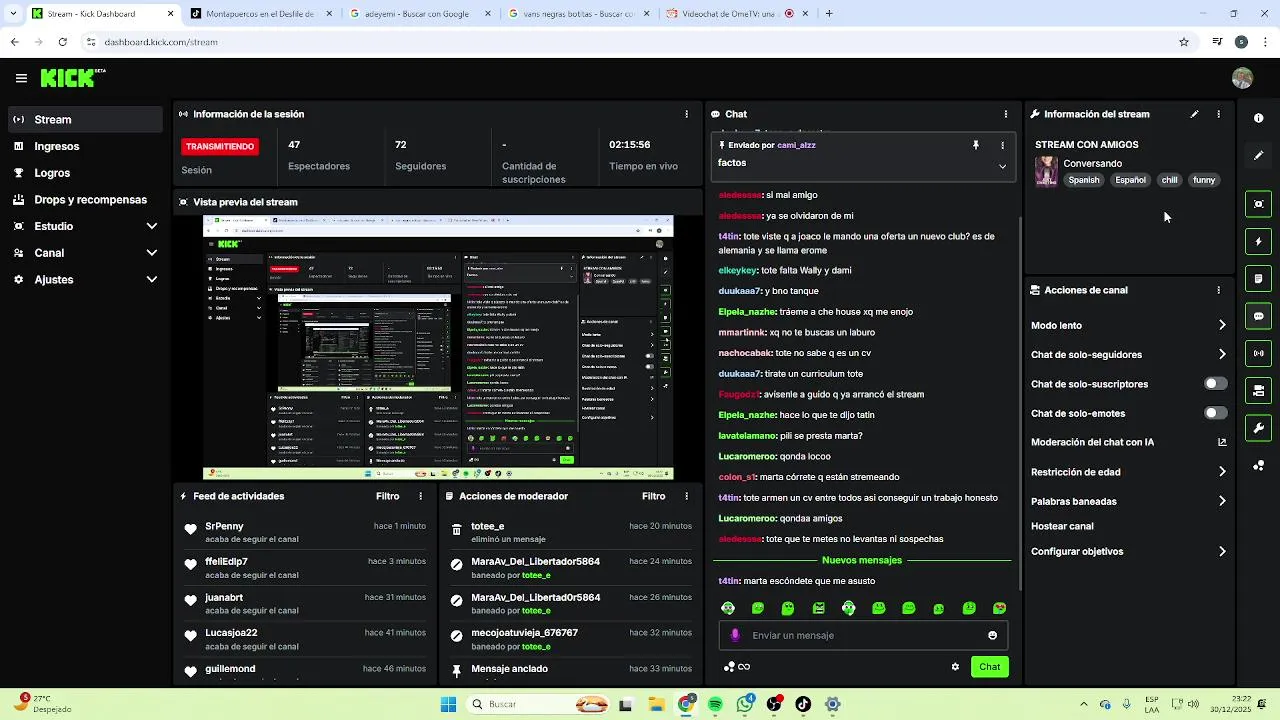Send message with the green Chat button
The width and height of the screenshot is (1280, 720).
[x=989, y=667]
